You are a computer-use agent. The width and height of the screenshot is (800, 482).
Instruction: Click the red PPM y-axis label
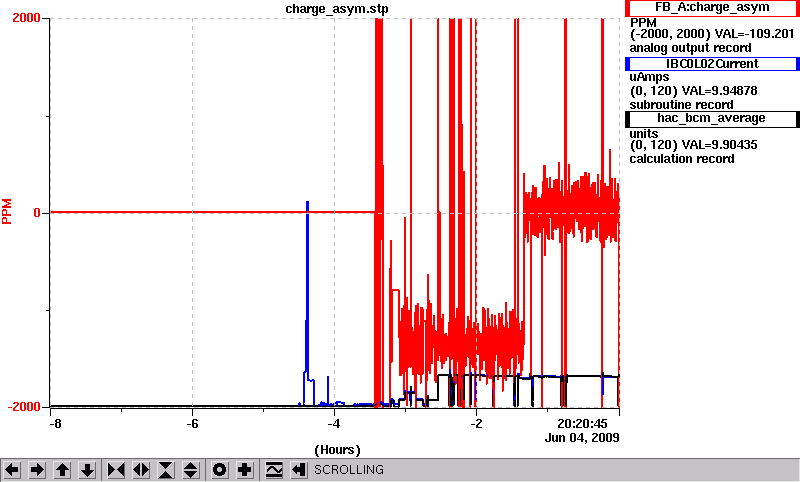[7, 212]
